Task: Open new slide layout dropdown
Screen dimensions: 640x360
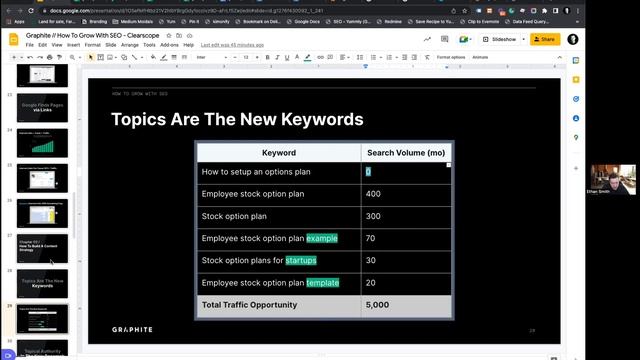Action: tap(21, 58)
